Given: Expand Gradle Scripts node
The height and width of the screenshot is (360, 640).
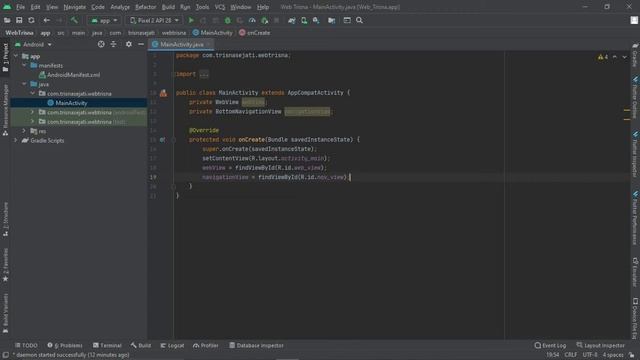Looking at the screenshot, I should (16, 140).
